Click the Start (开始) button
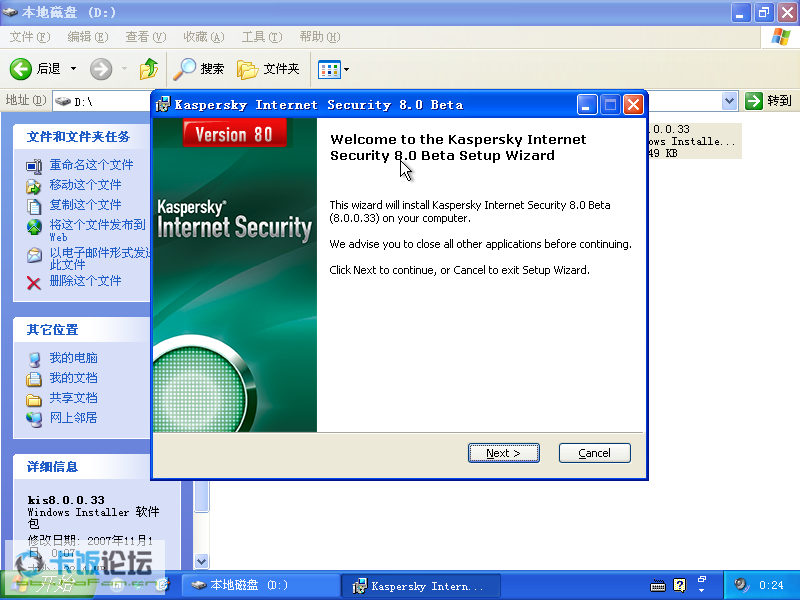 [x=46, y=585]
